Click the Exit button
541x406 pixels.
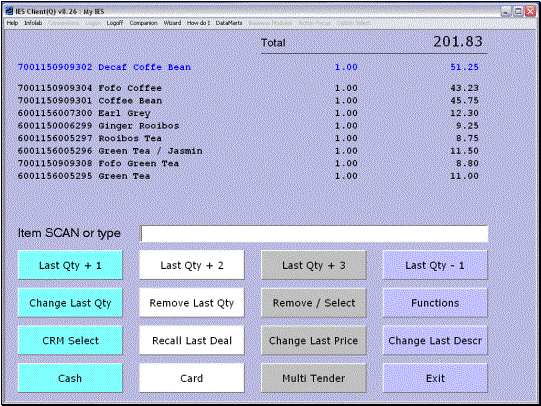point(435,378)
